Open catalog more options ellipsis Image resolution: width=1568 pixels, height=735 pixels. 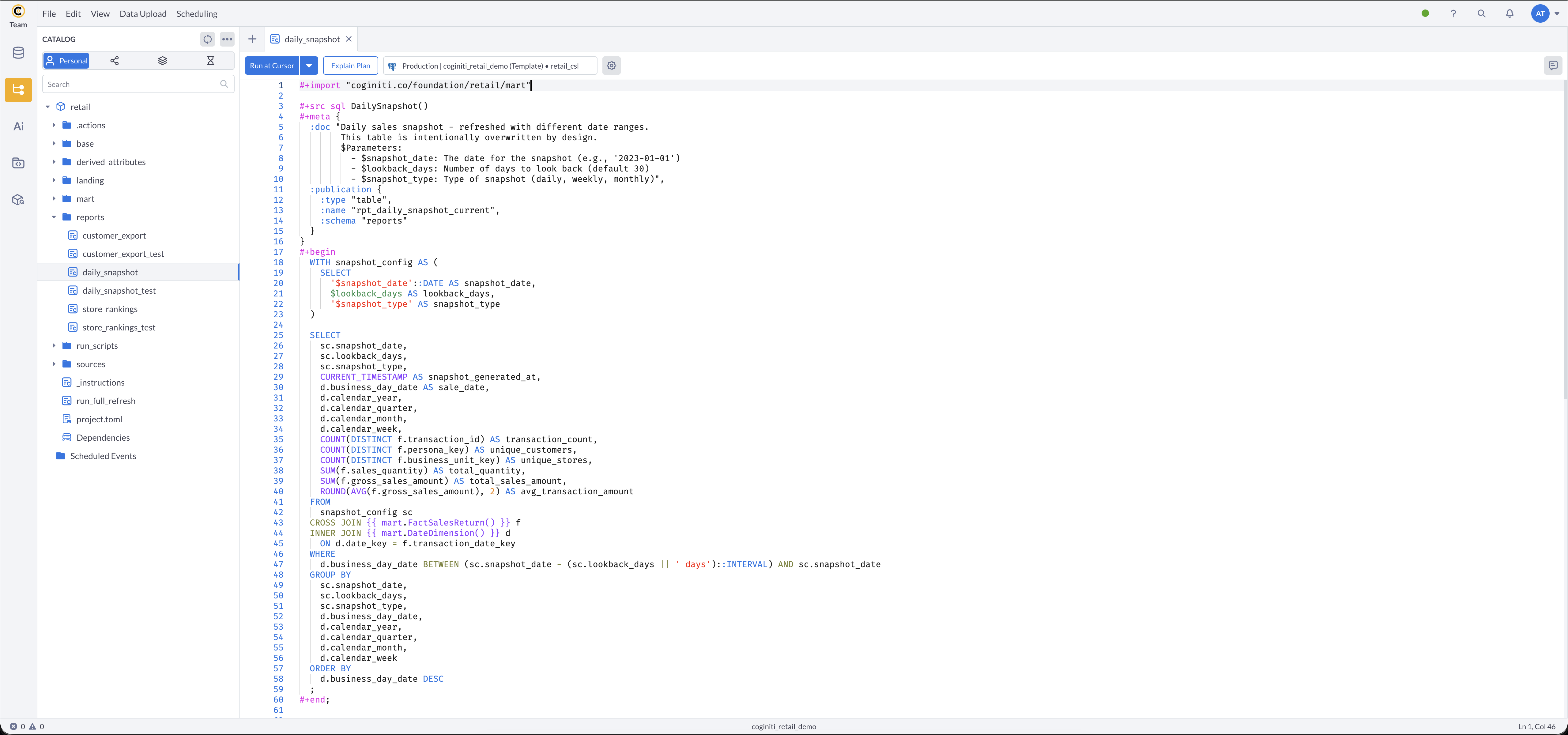(x=227, y=39)
